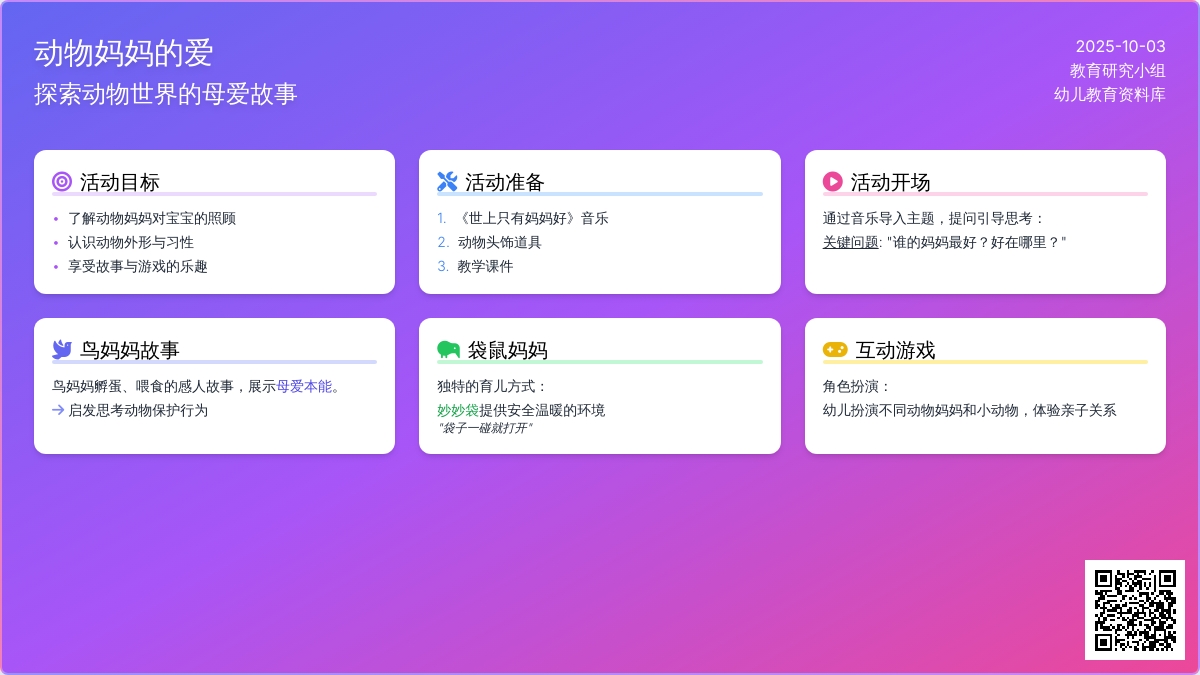The width and height of the screenshot is (1200, 675).
Task: Click the highlighted 母爱本能 text
Action: [304, 386]
